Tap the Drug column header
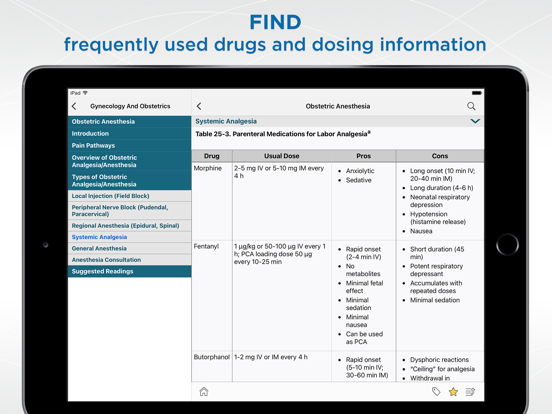Screen dimensions: 552x414 tap(212, 156)
